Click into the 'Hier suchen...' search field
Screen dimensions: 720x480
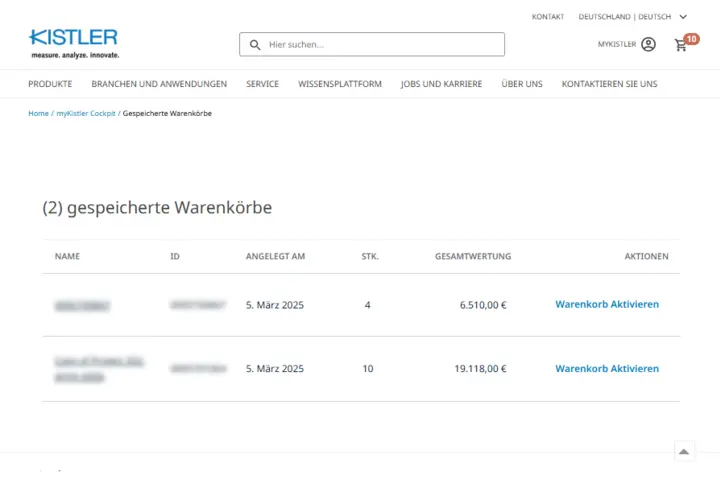372,45
